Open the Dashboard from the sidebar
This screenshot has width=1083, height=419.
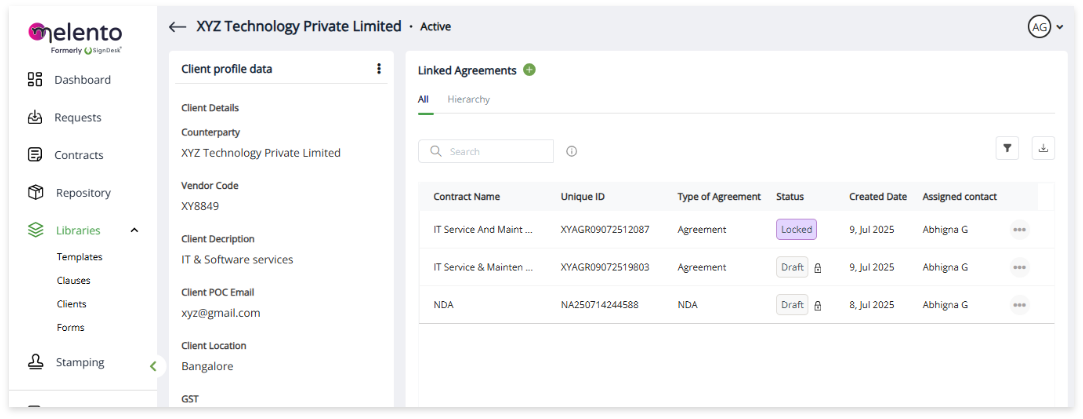pos(82,80)
